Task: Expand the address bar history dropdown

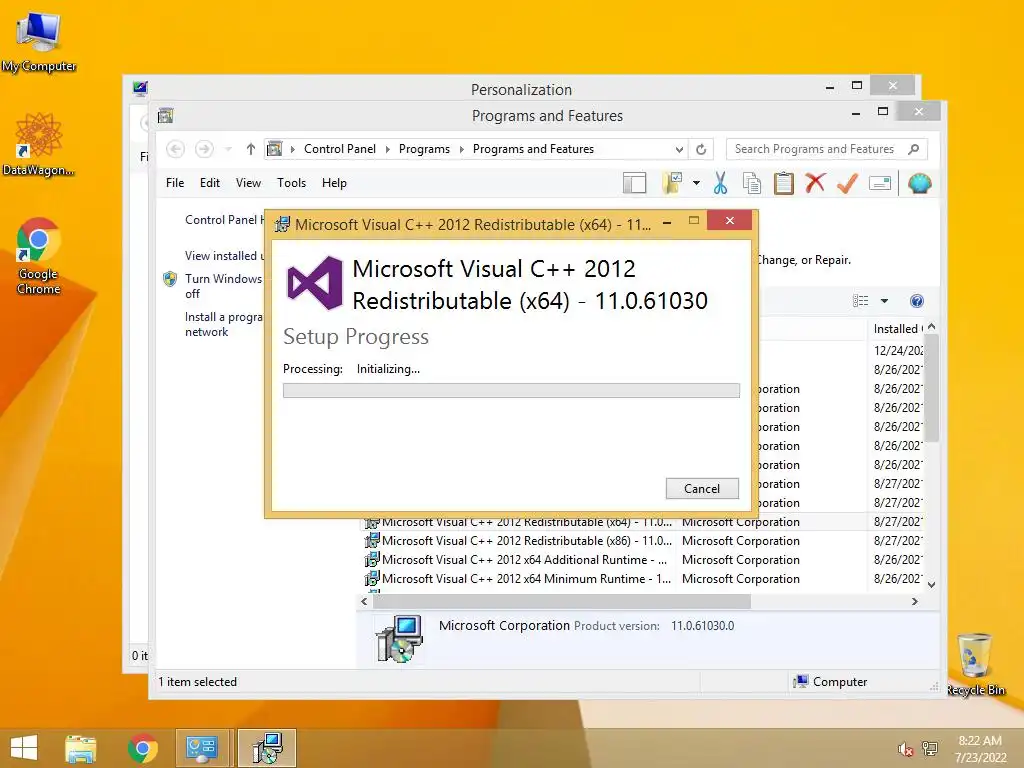Action: click(x=679, y=150)
